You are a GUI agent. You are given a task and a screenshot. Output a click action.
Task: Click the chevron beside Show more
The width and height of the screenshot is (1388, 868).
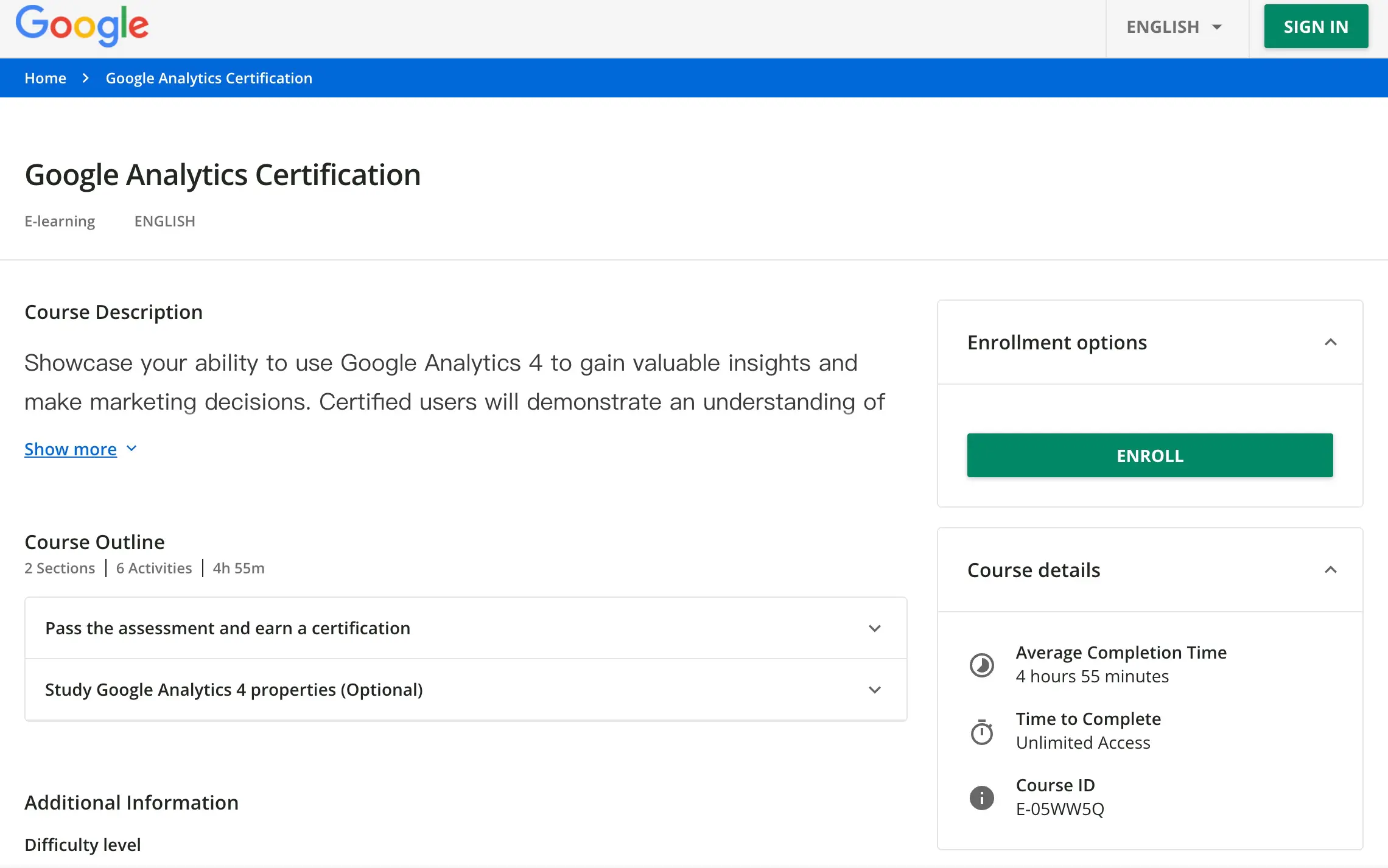[x=131, y=449]
